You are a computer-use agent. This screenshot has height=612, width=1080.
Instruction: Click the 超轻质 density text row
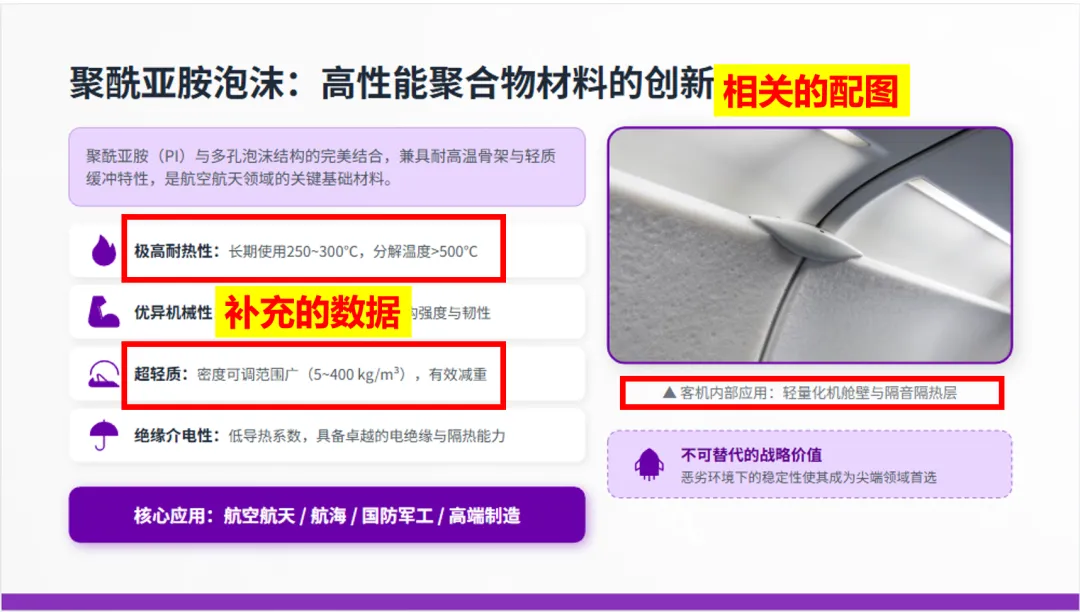point(313,375)
